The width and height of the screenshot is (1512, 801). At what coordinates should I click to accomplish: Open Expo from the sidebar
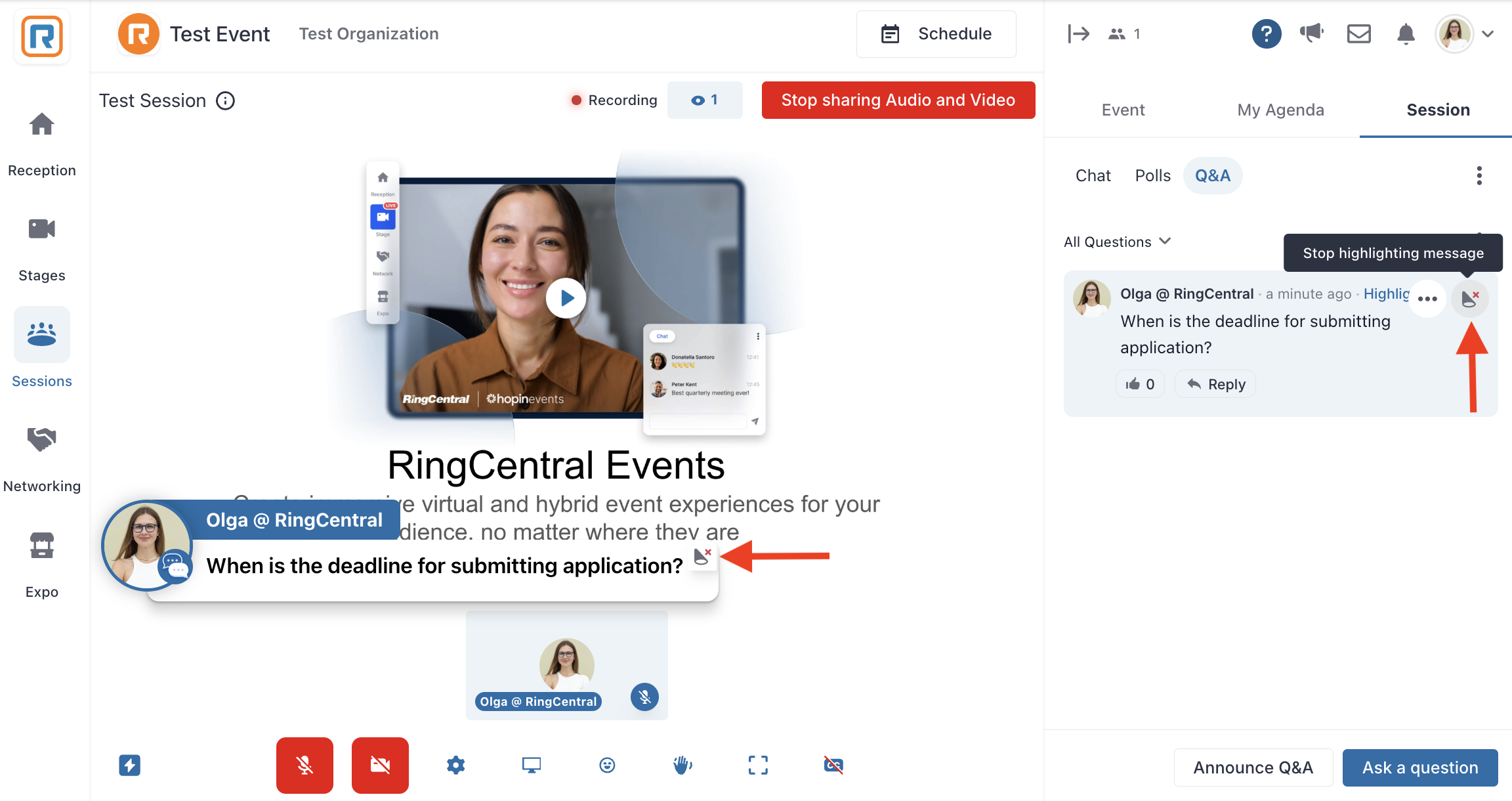42,565
